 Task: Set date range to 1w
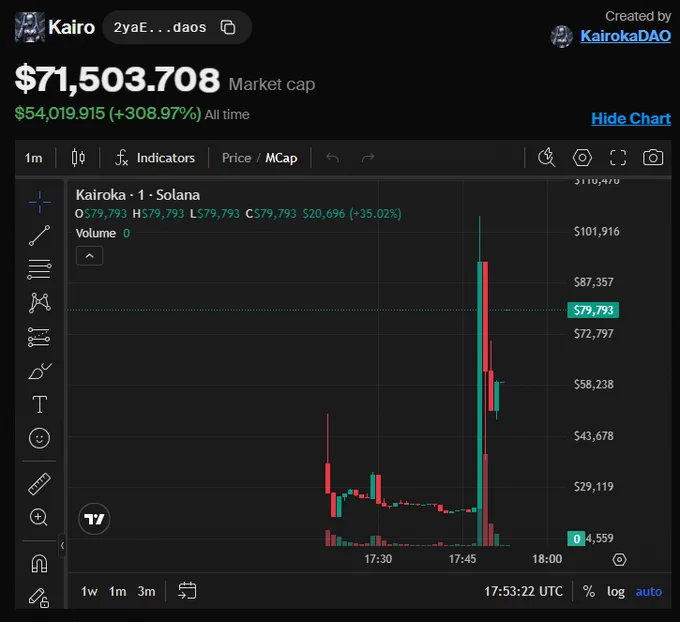89,591
